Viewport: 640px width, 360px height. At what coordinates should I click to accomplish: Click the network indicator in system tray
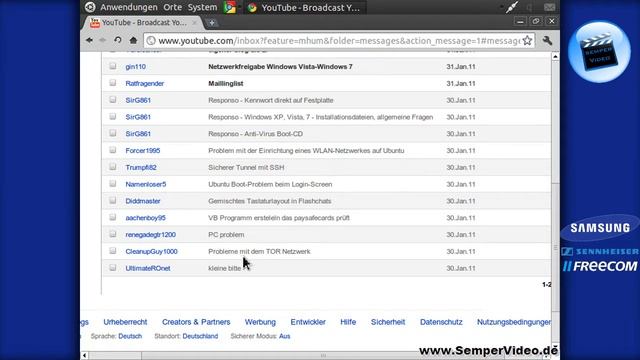point(511,7)
